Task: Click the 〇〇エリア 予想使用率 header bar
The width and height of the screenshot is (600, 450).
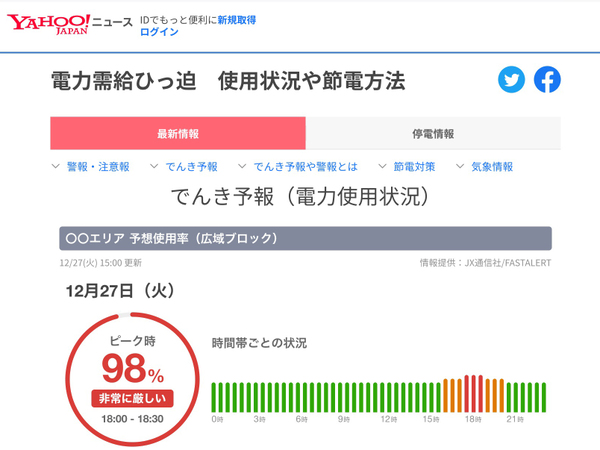Action: point(305,239)
